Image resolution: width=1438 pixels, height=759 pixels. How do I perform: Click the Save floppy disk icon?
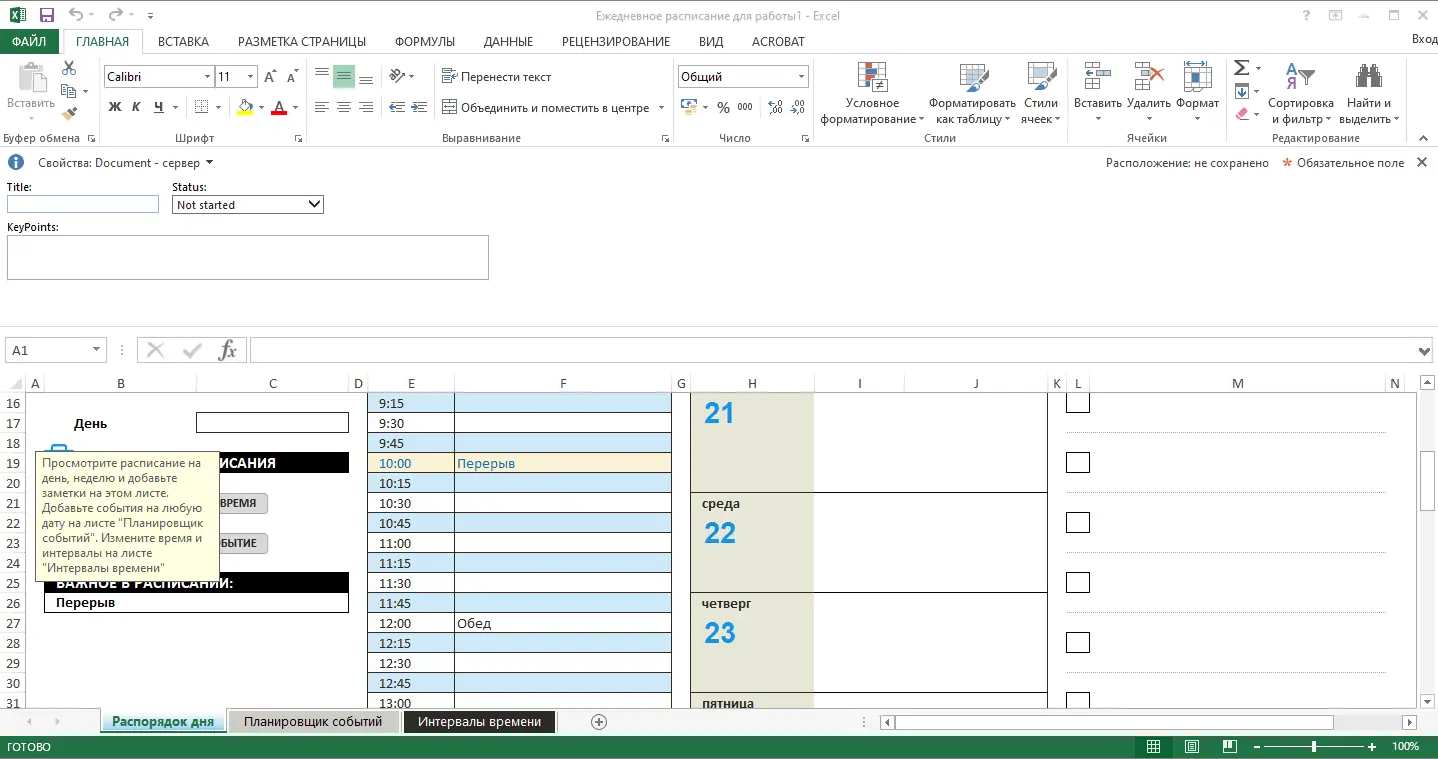pos(46,15)
